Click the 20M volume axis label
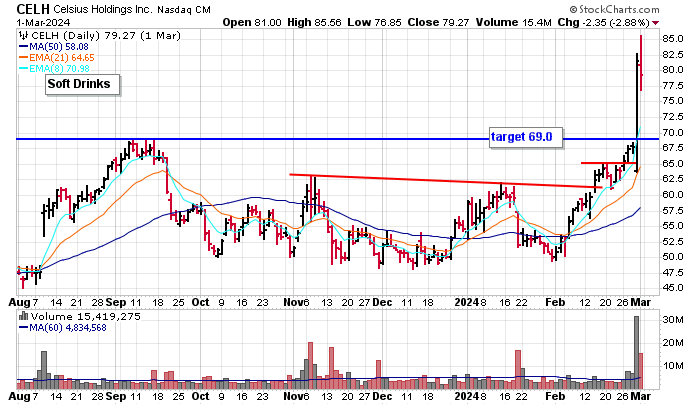Viewport: 700px width, 405px height. point(673,342)
